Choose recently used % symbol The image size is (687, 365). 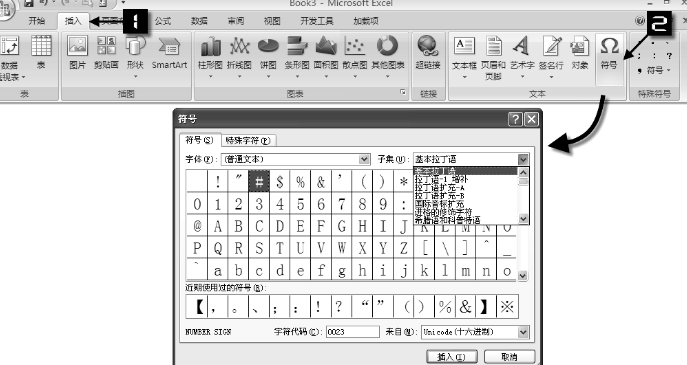(x=445, y=306)
